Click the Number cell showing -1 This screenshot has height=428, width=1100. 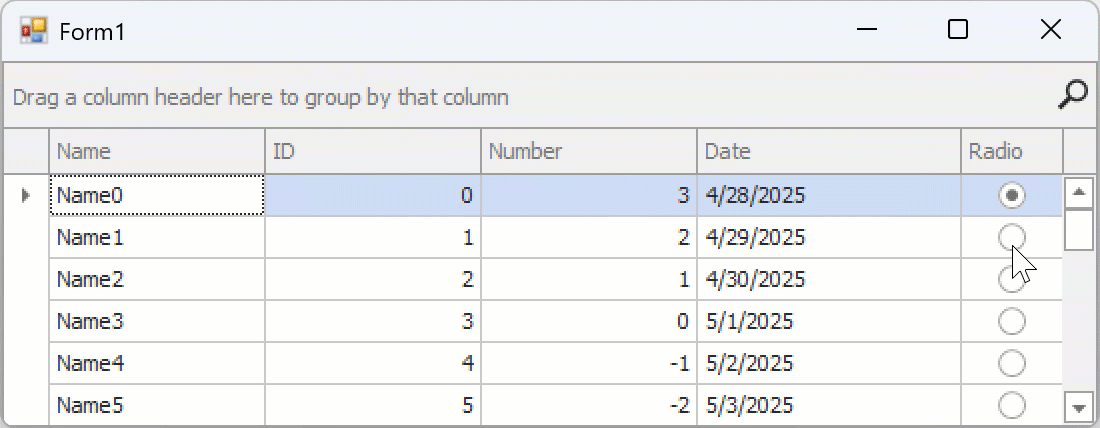(x=589, y=363)
